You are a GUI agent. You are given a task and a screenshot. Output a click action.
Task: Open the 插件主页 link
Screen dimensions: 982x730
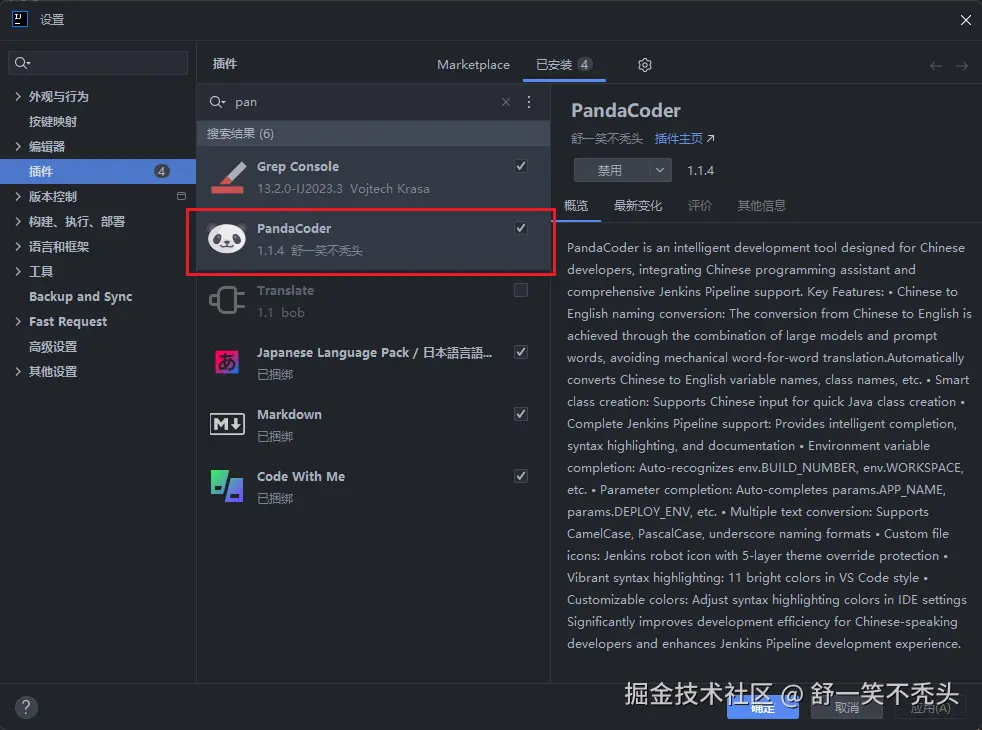(679, 138)
